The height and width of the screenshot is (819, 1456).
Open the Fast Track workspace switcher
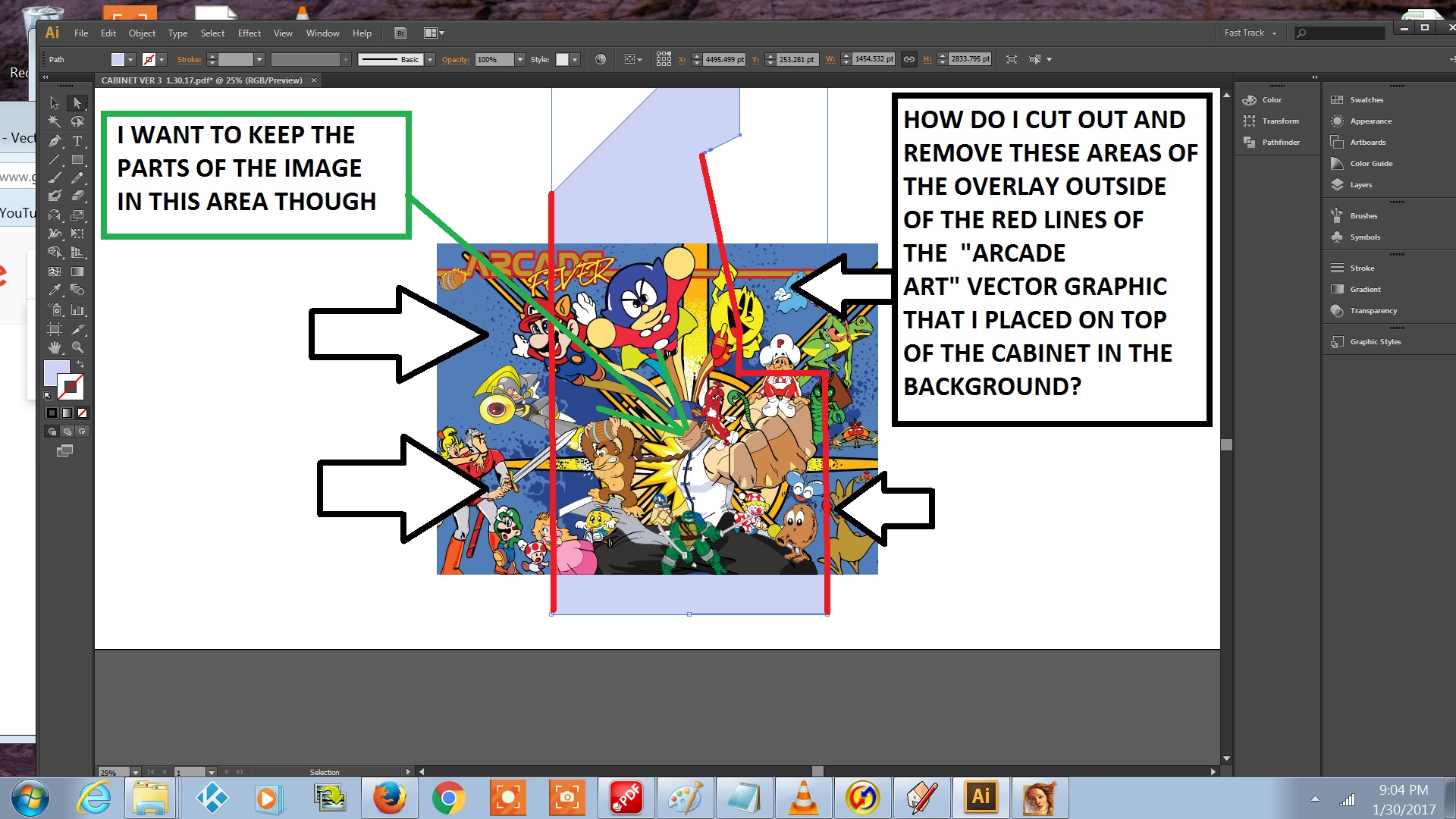click(x=1250, y=33)
